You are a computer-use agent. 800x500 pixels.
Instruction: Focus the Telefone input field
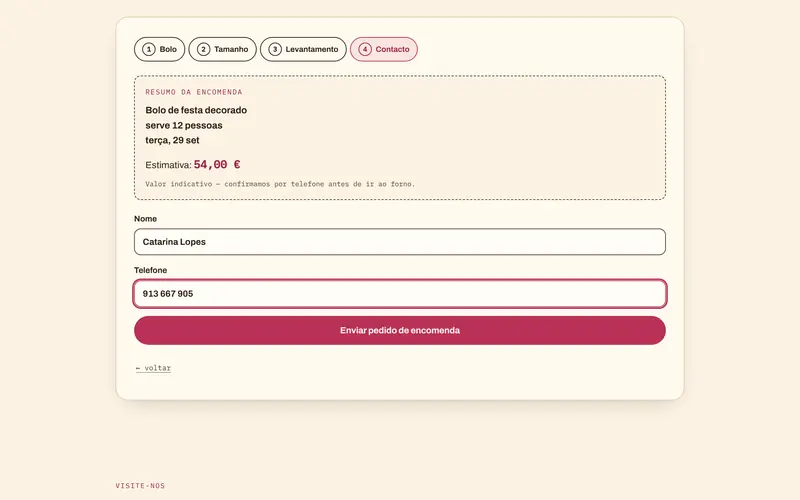[399, 294]
